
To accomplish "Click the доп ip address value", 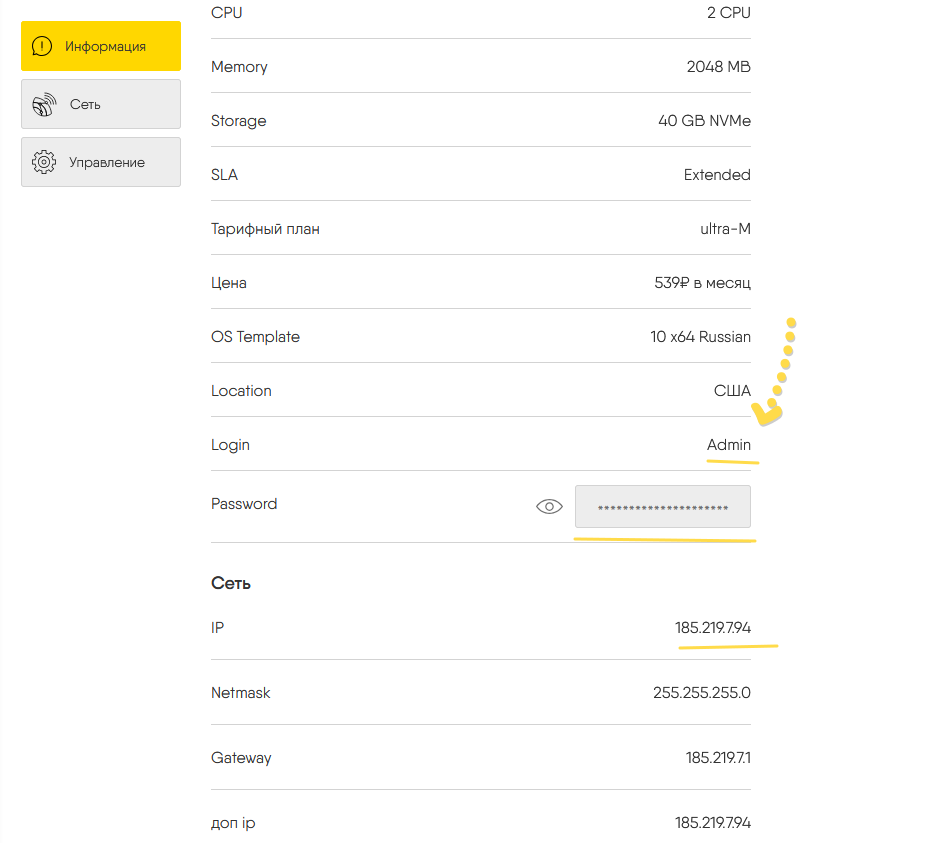I will pos(712,823).
